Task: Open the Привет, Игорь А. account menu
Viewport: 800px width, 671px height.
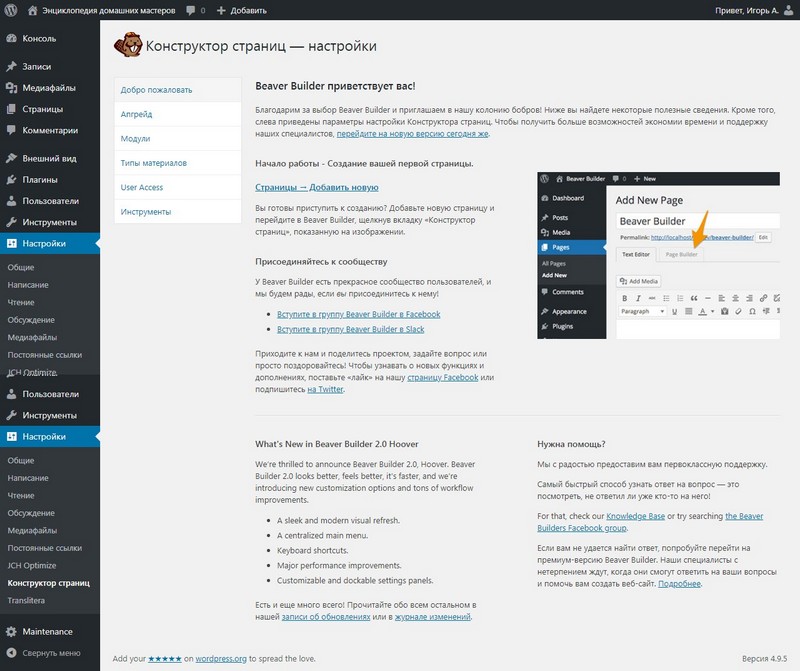Action: coord(754,10)
